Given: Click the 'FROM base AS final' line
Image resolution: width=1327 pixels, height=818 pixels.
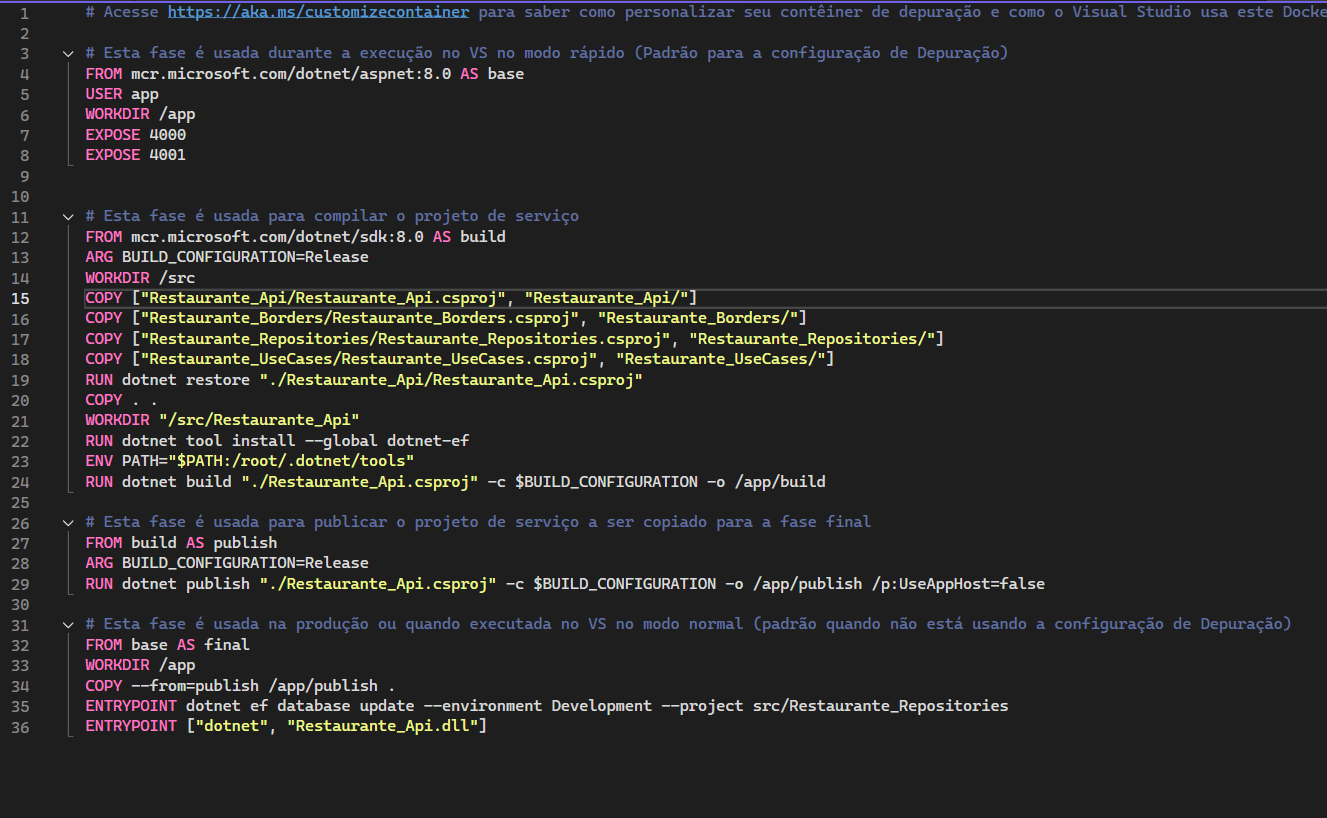Looking at the screenshot, I should click(168, 645).
